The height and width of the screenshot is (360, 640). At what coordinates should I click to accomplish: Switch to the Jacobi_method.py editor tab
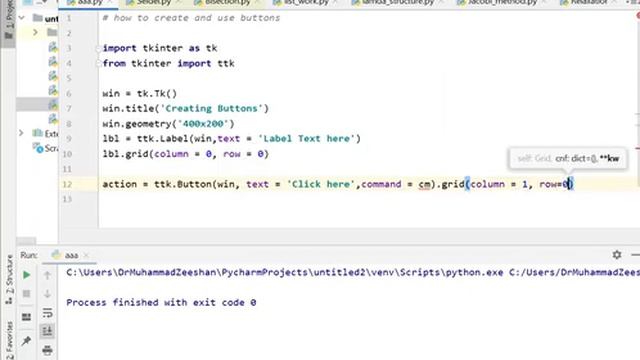coord(502,3)
